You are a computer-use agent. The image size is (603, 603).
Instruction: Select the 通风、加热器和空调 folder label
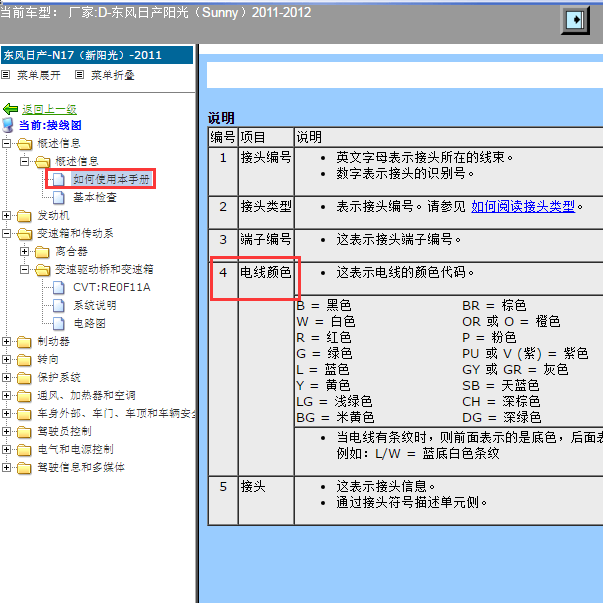tap(86, 395)
